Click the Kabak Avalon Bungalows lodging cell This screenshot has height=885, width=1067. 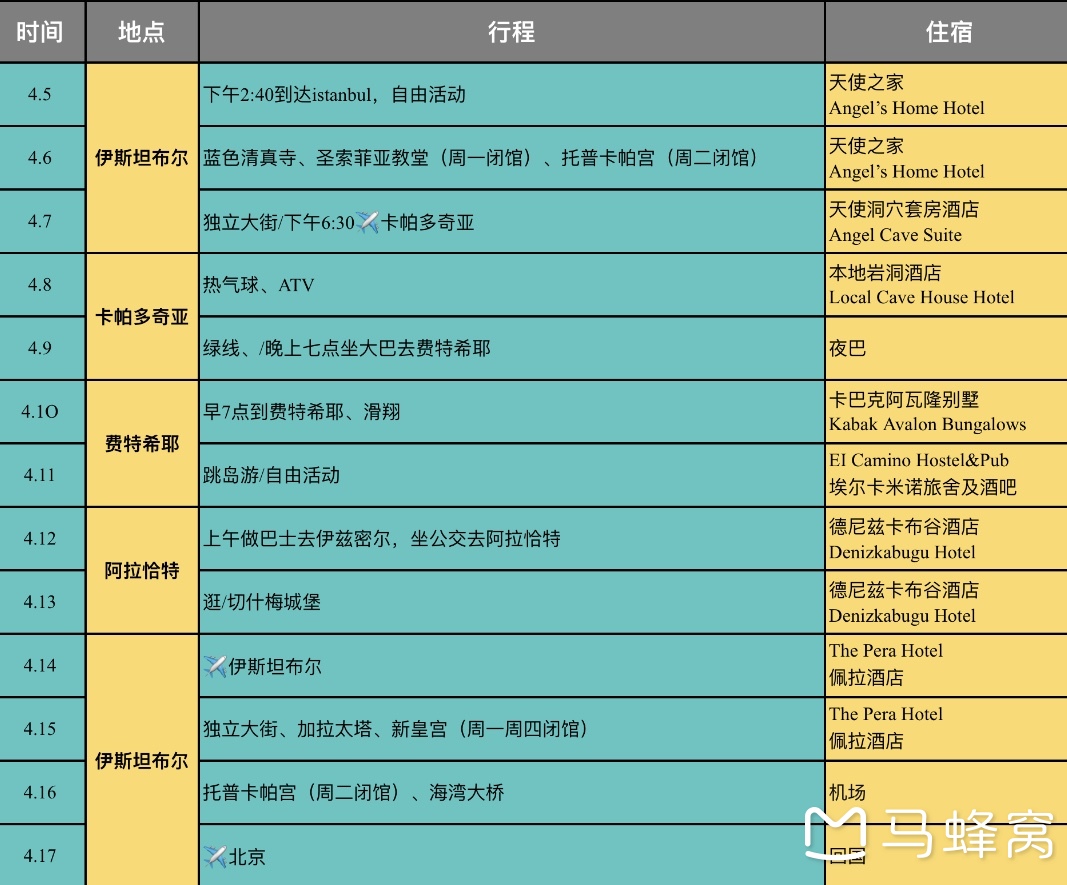(x=946, y=412)
